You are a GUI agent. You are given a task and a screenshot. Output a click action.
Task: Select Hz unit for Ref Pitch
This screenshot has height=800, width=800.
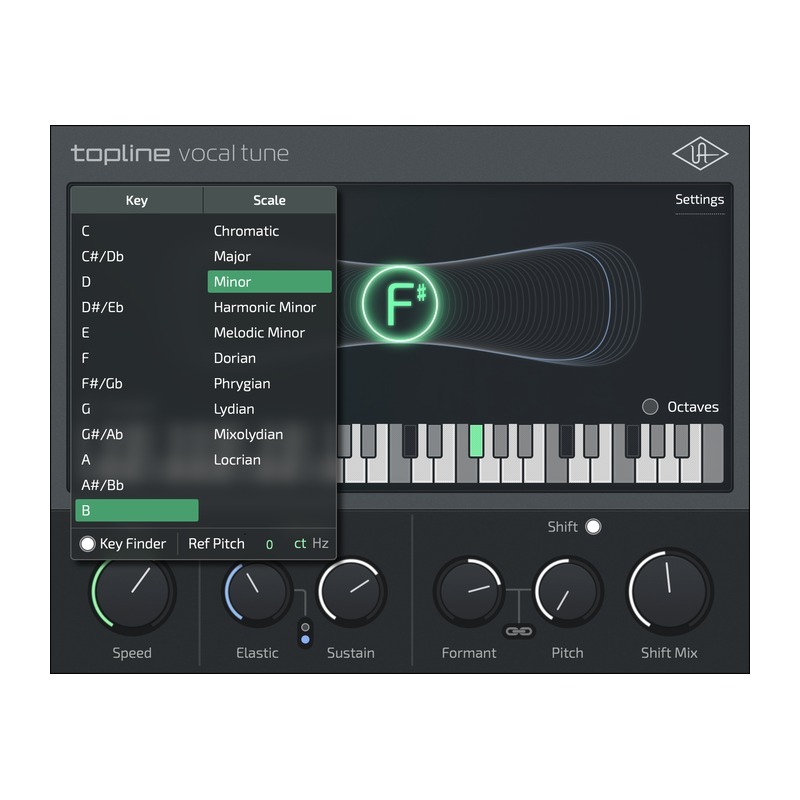click(320, 543)
